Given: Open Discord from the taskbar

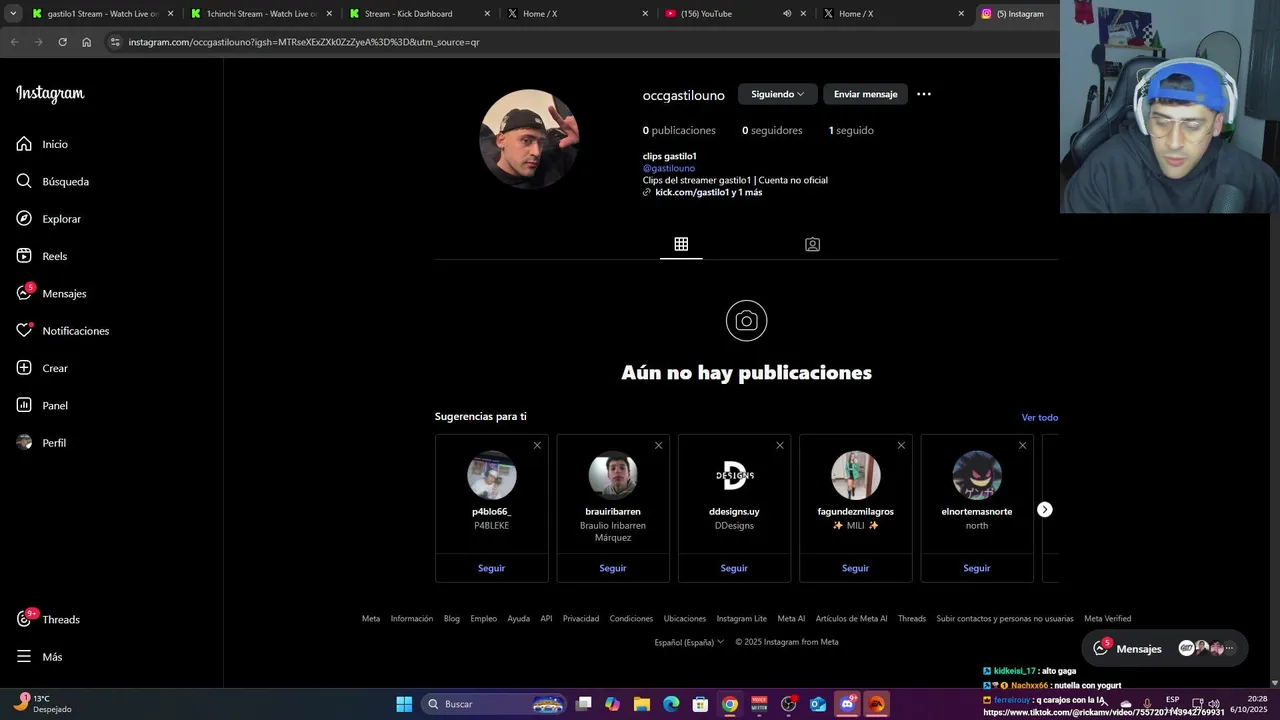Looking at the screenshot, I should (x=847, y=704).
